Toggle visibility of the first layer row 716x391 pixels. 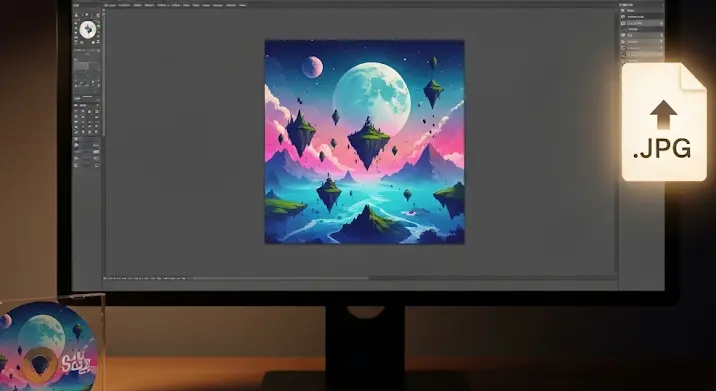(623, 11)
